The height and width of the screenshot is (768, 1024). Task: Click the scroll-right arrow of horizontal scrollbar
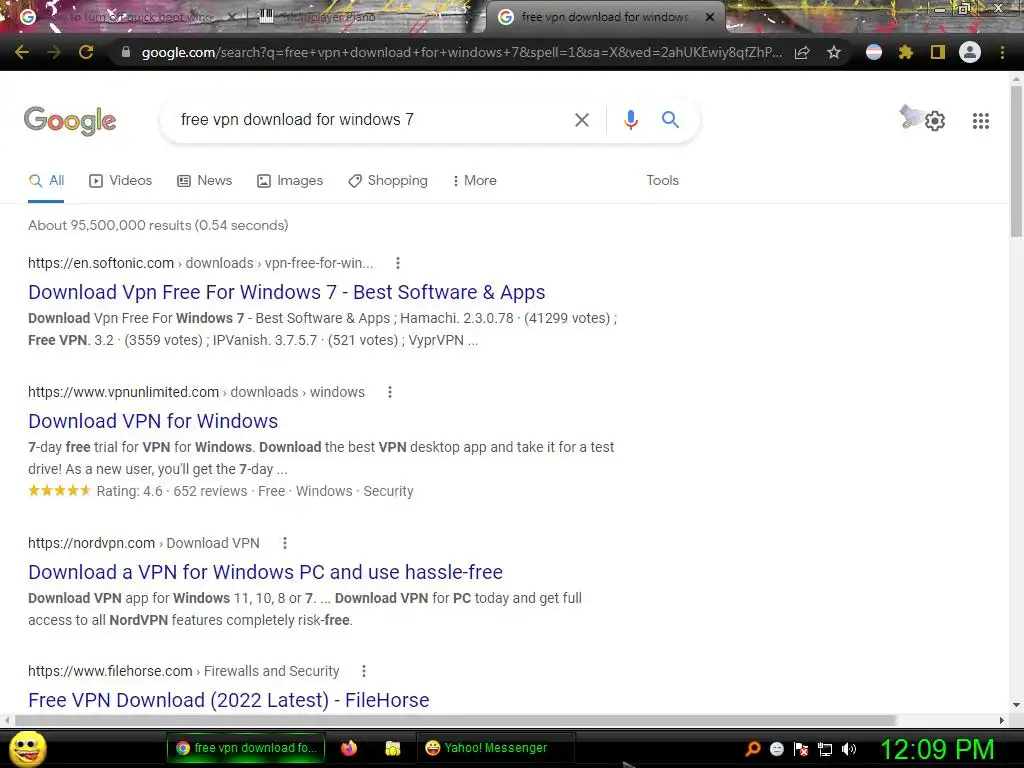coord(1002,720)
